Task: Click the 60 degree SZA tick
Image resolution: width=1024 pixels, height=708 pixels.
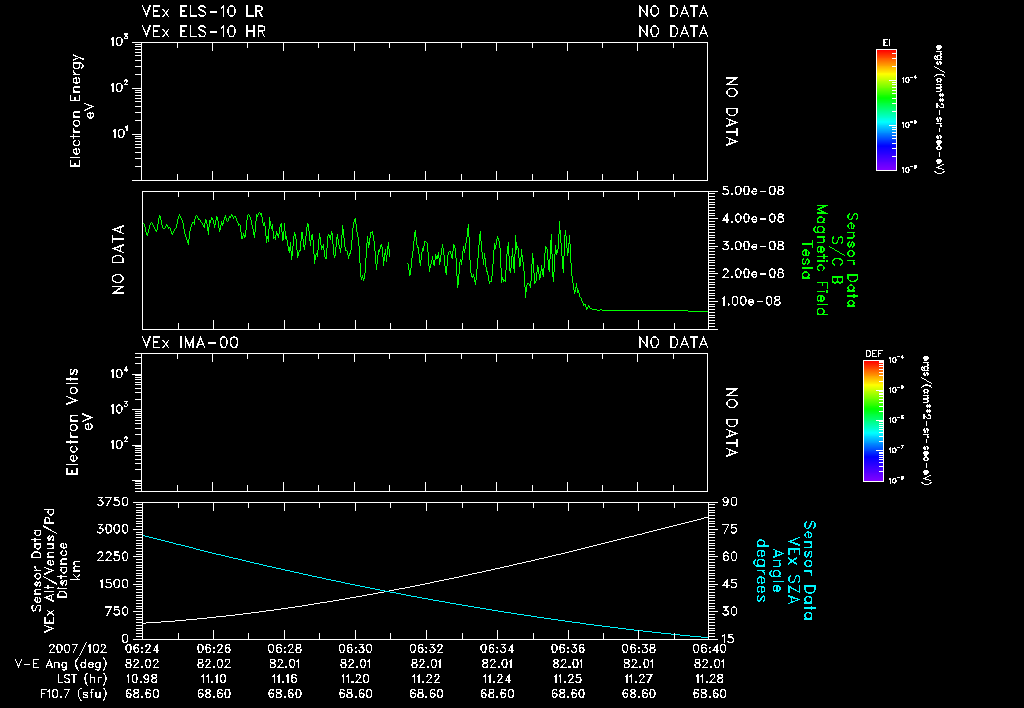Action: pos(729,556)
